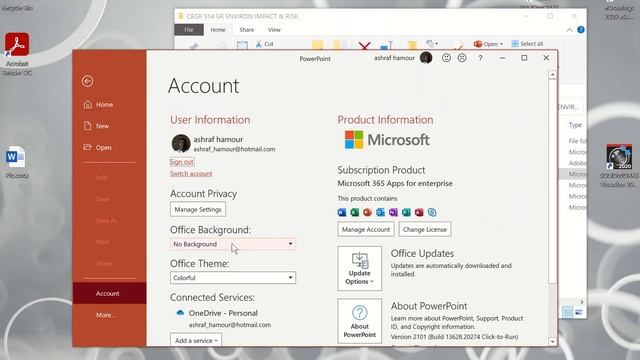Select the Account item in the sidebar

(109, 293)
